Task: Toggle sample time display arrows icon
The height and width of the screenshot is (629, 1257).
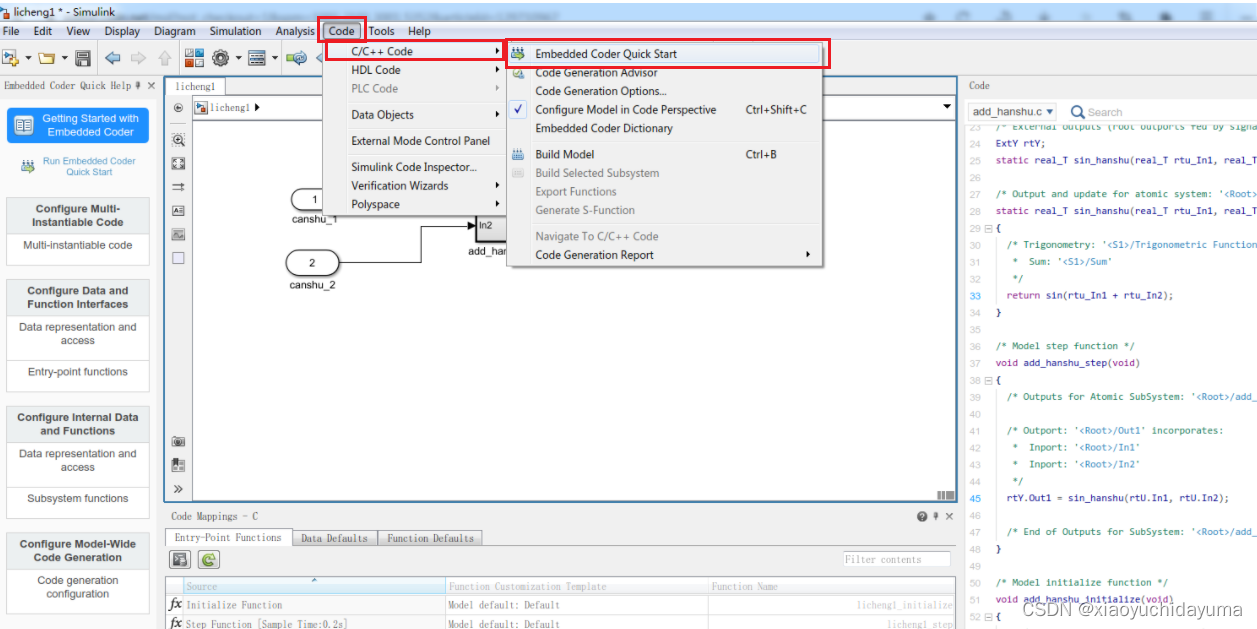Action: click(x=178, y=187)
